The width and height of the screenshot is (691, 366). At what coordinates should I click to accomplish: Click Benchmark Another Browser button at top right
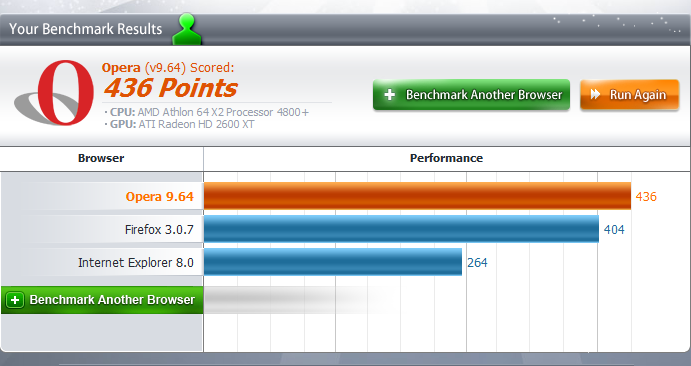click(471, 95)
